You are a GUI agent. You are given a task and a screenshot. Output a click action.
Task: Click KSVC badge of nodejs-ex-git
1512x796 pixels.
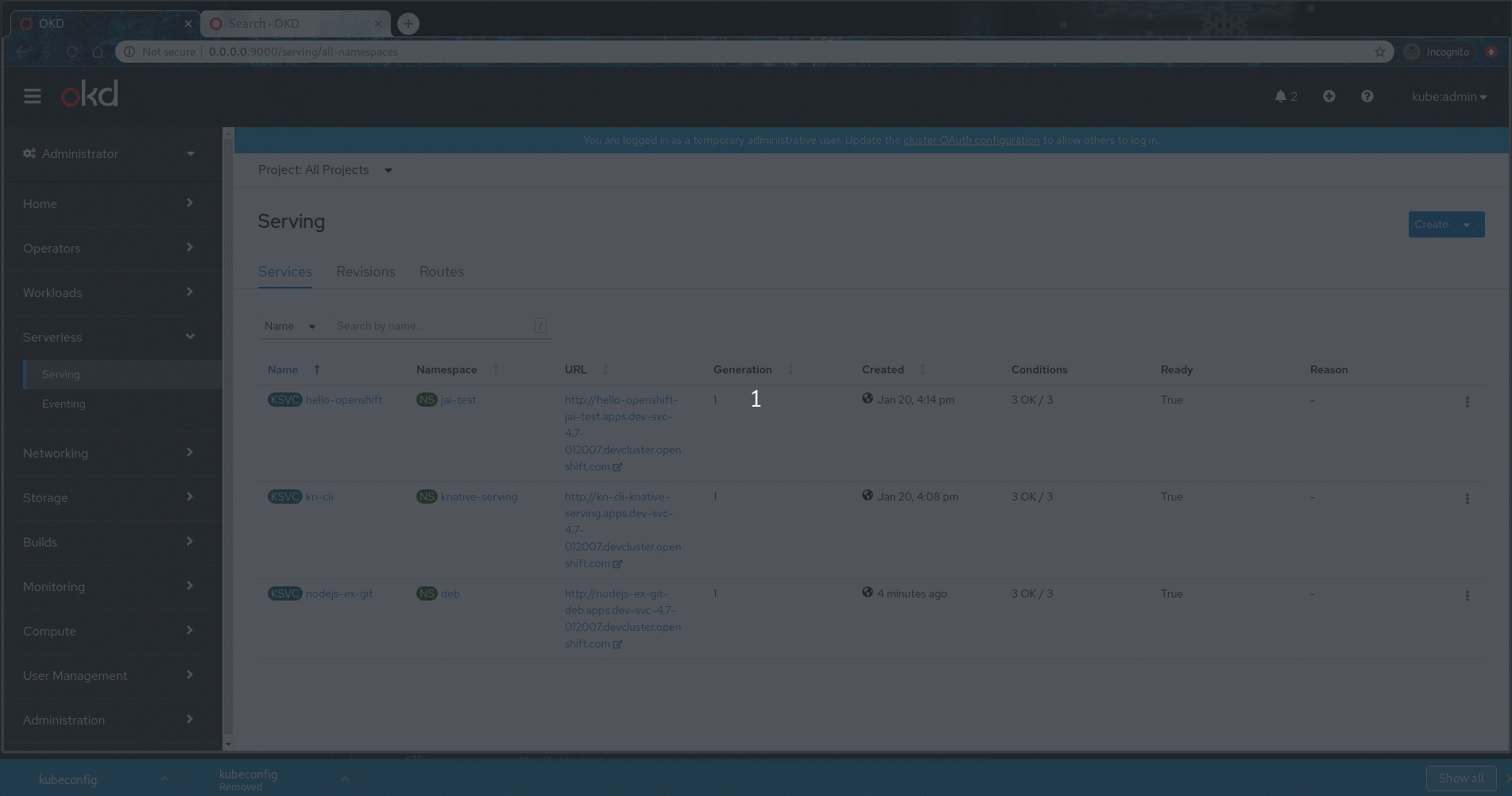pos(284,593)
